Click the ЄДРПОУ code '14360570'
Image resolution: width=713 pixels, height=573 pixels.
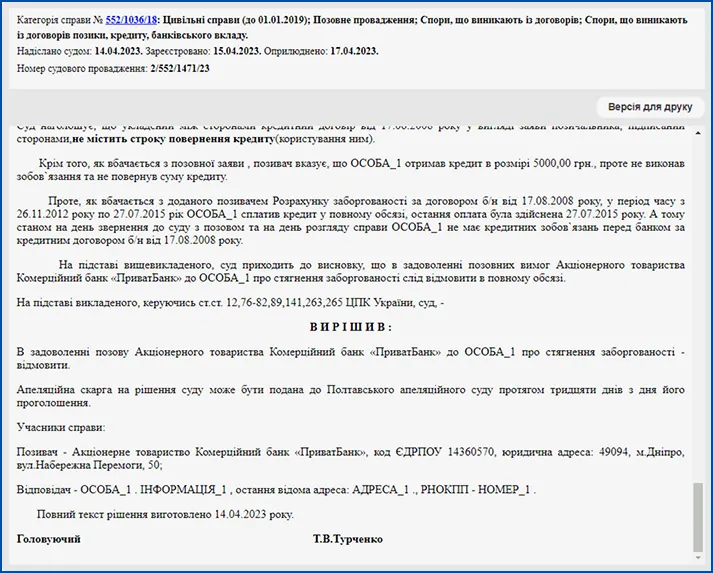471,452
